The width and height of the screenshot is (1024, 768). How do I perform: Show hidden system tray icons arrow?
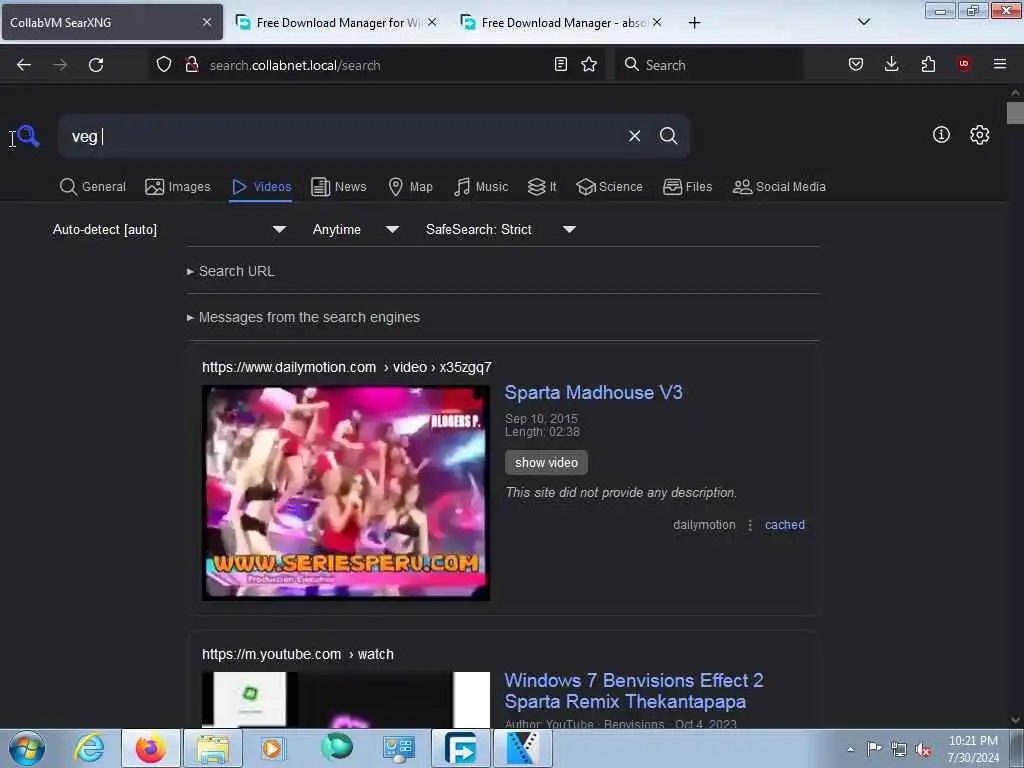tap(850, 749)
